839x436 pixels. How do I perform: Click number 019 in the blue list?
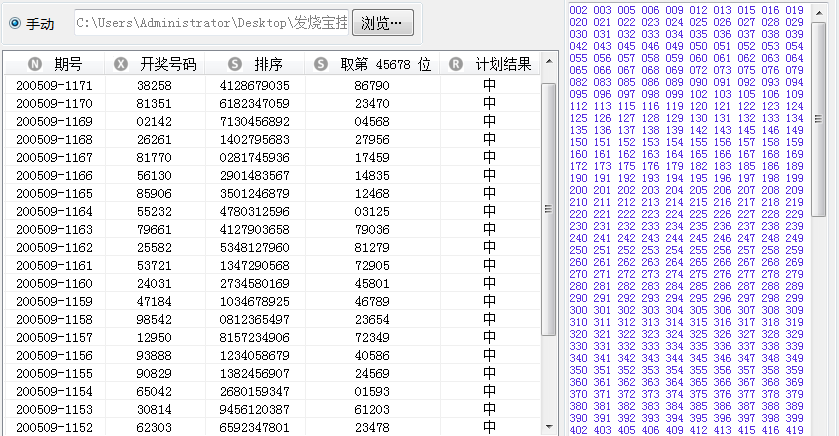point(795,10)
